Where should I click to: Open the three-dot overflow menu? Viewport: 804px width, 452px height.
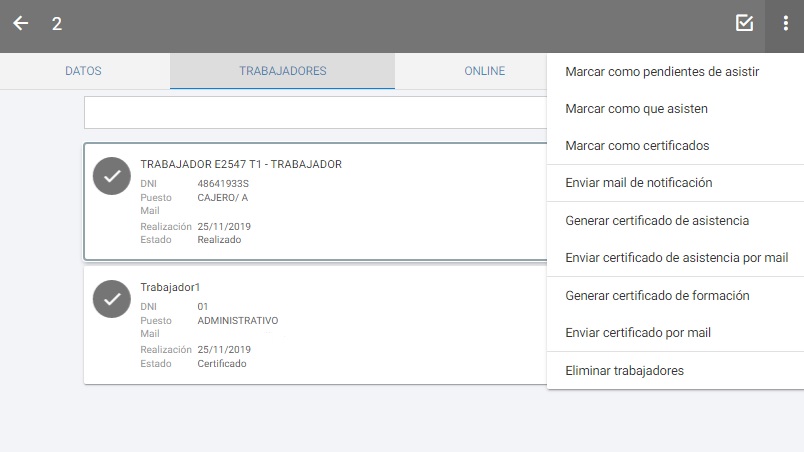785,24
